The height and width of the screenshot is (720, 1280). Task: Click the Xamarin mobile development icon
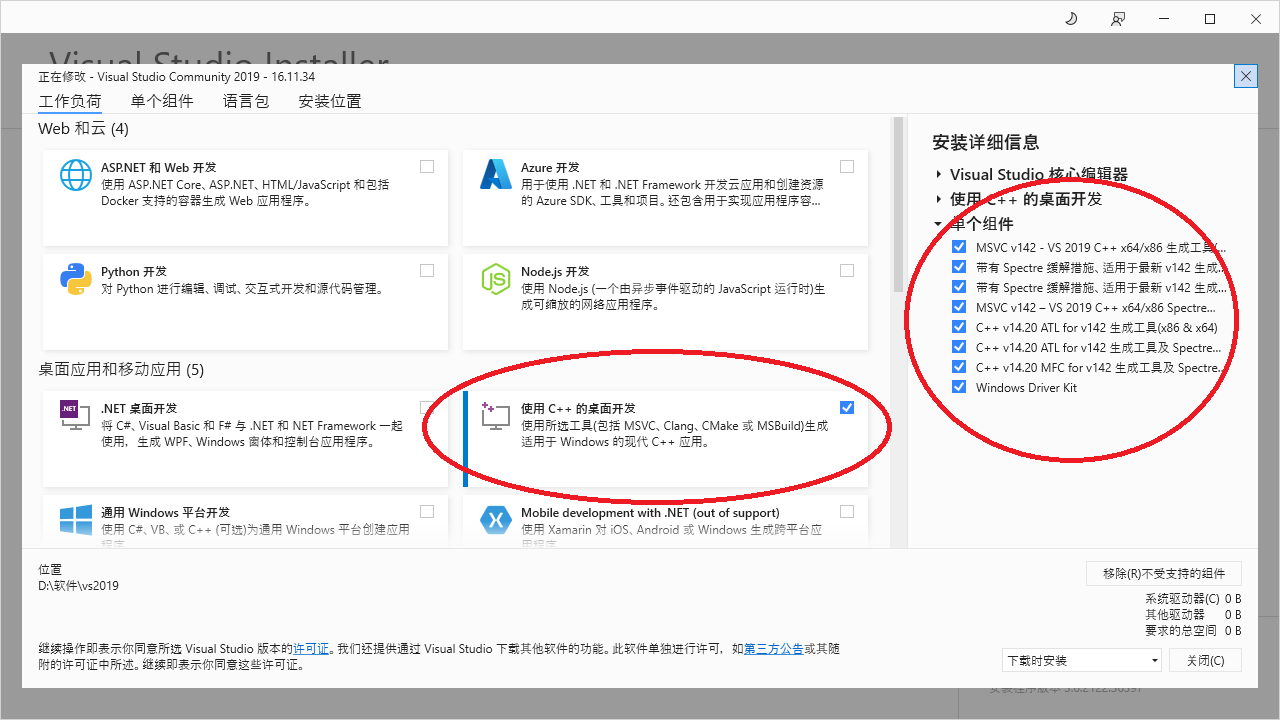pyautogui.click(x=496, y=519)
